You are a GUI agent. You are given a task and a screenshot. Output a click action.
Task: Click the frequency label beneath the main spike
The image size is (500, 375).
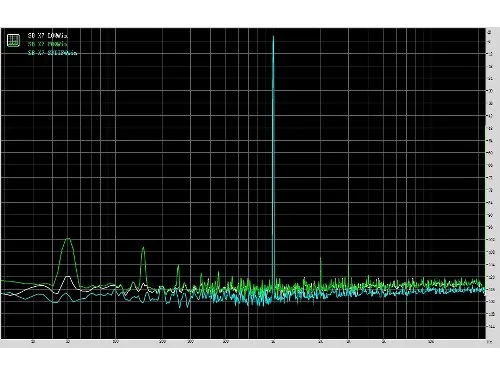coord(273,342)
